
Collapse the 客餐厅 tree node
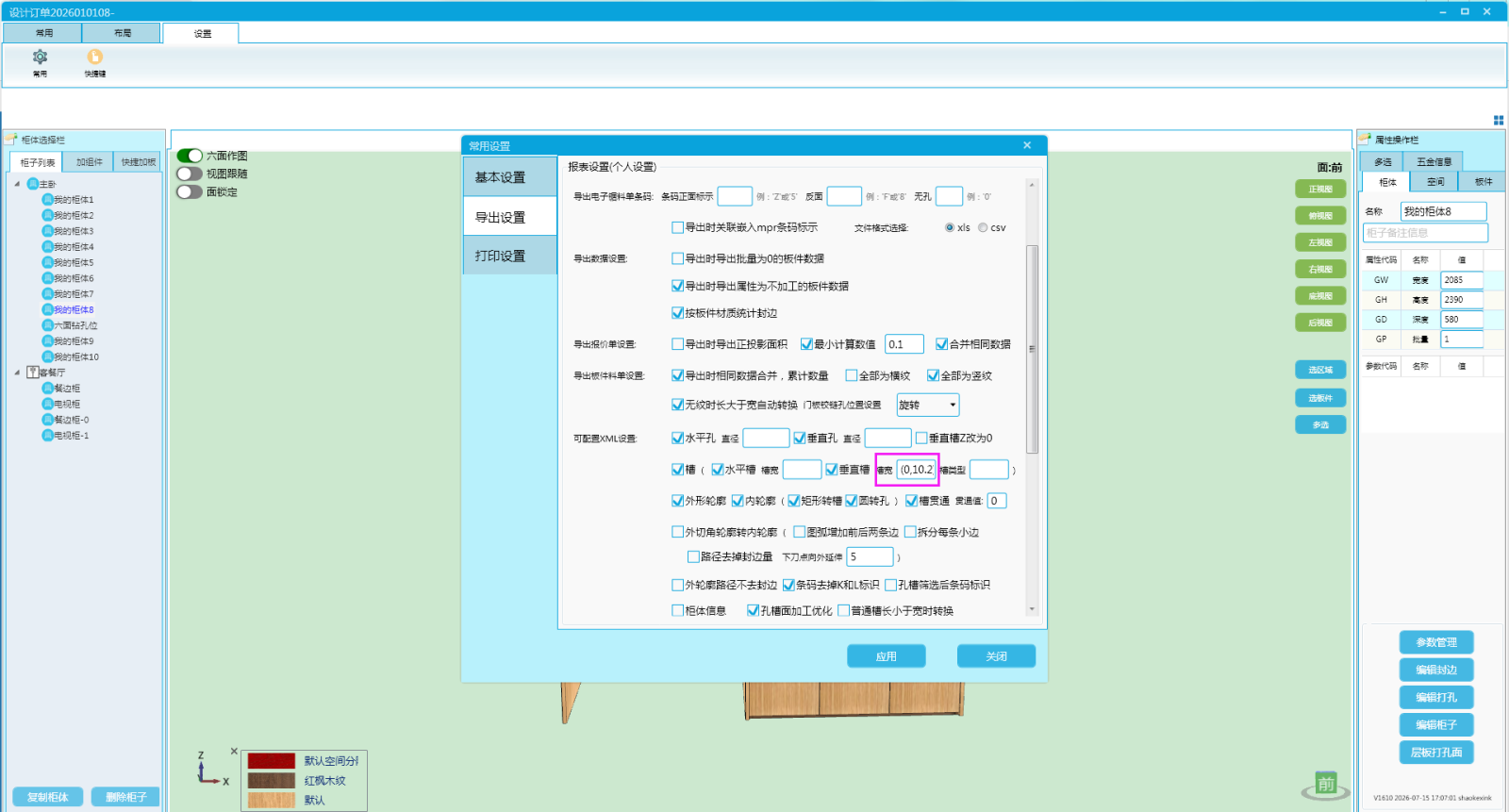[x=17, y=373]
